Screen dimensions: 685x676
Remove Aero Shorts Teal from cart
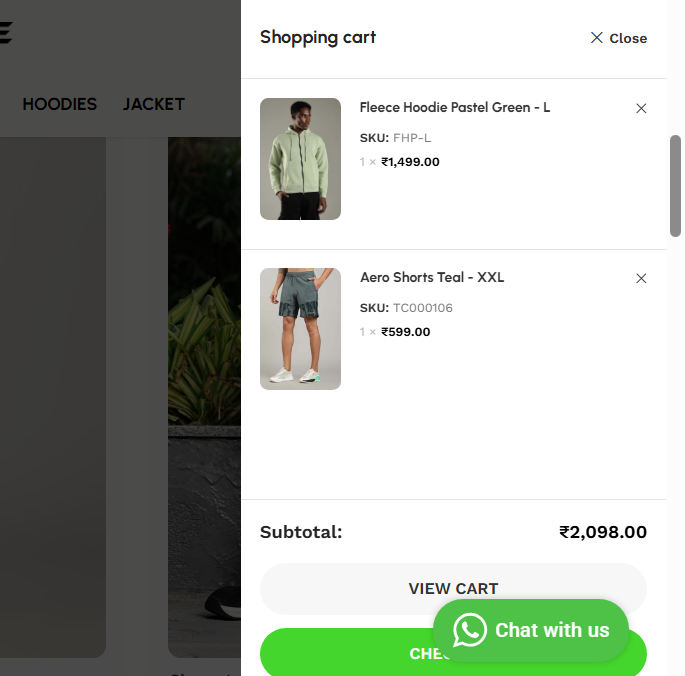(641, 278)
